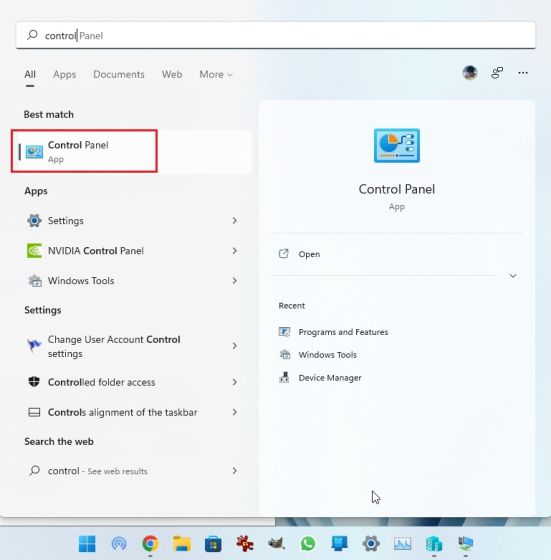Click the blue buildings icon on taskbar

[434, 544]
